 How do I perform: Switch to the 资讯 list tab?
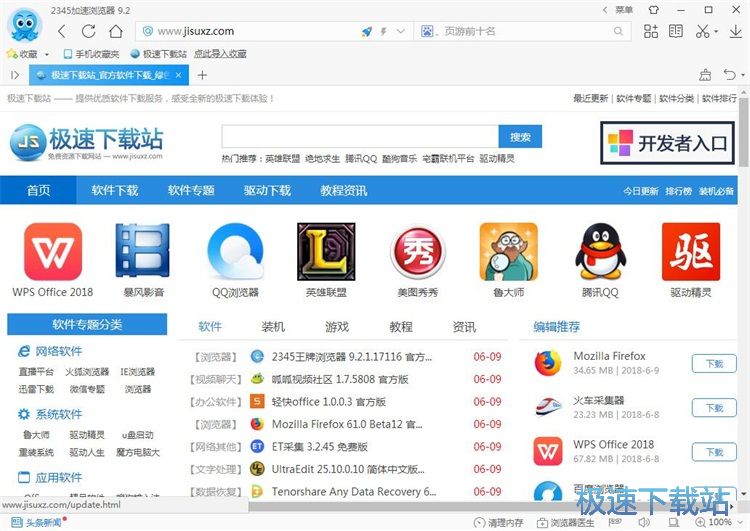tap(464, 327)
